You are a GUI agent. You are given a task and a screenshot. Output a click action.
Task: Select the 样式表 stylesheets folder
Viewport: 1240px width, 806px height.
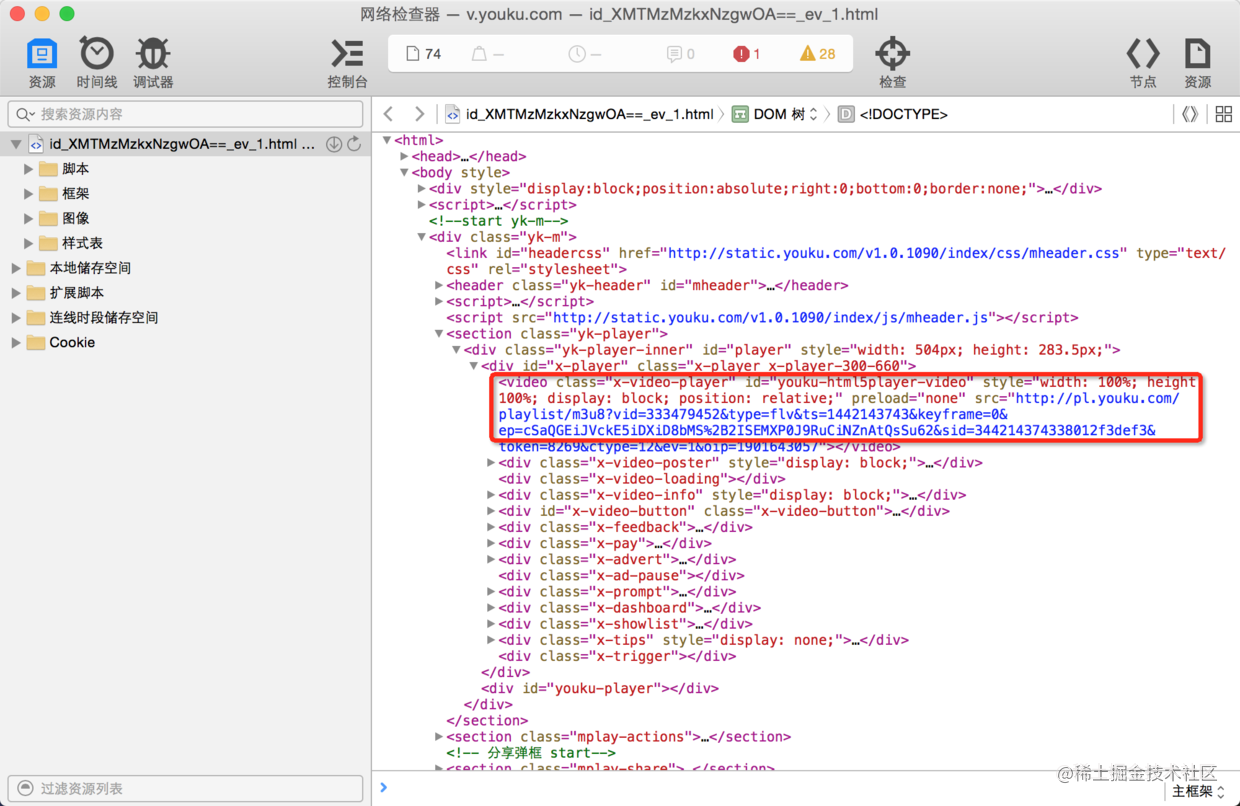click(x=82, y=243)
